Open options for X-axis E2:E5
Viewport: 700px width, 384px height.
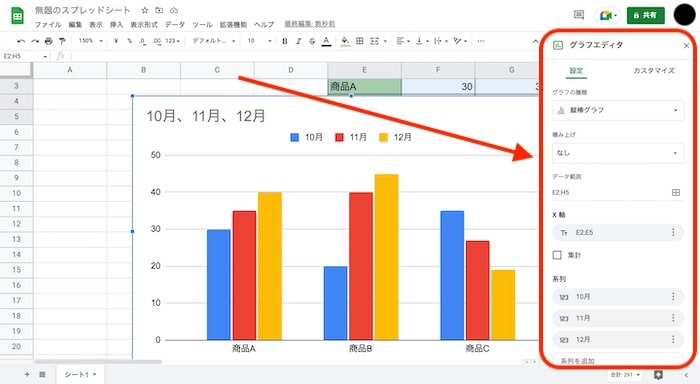point(673,232)
